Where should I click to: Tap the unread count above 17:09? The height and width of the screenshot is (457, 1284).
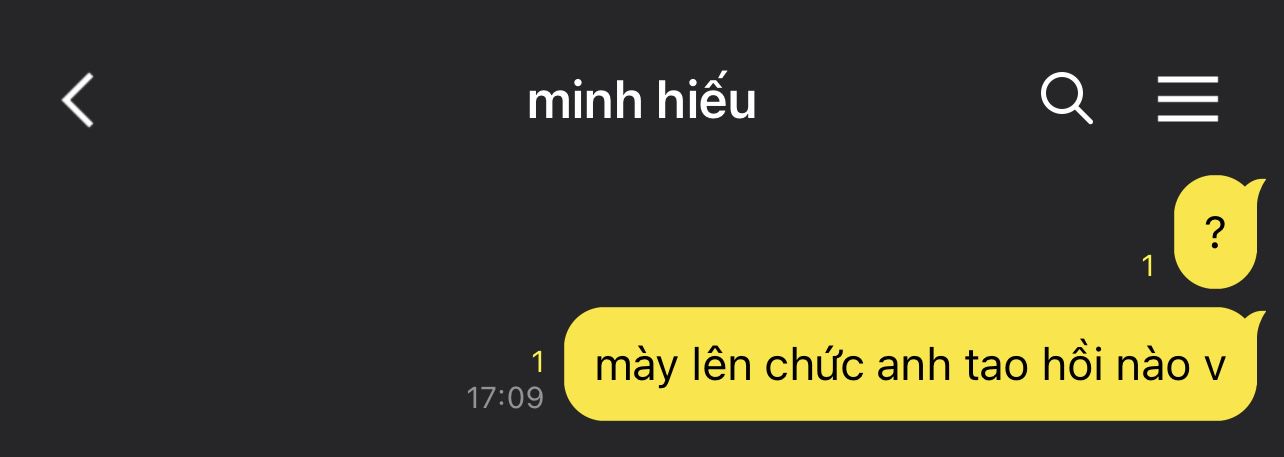tap(537, 361)
